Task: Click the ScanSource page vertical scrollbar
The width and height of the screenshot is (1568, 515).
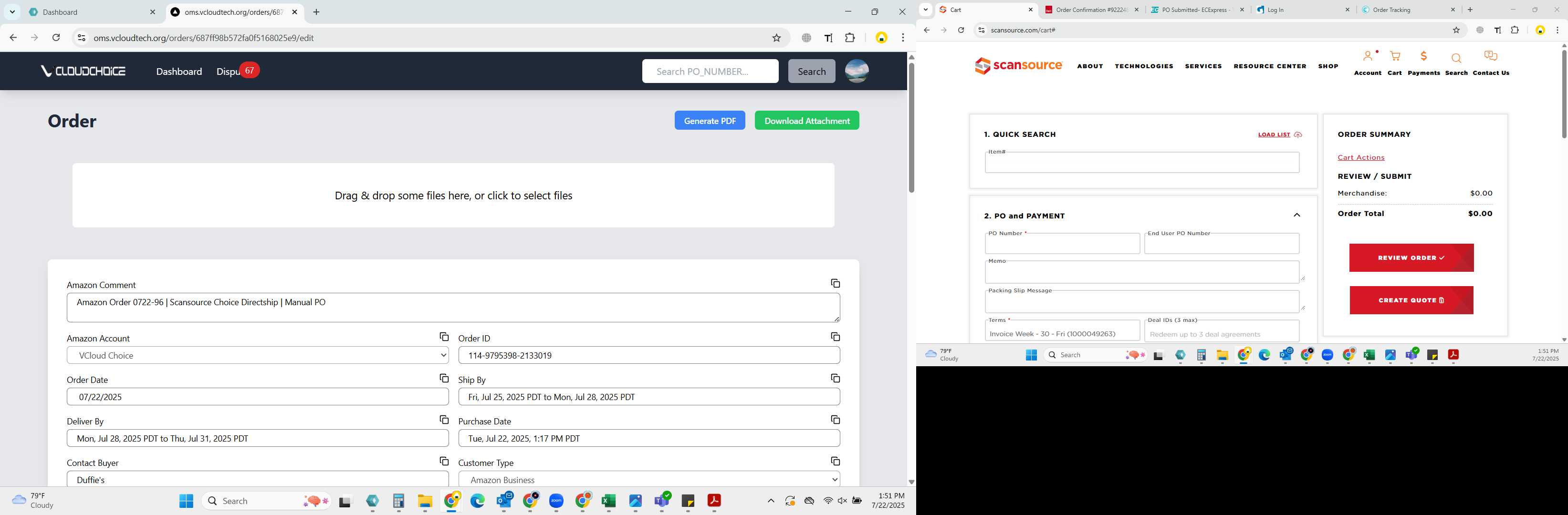Action: click(x=1564, y=94)
